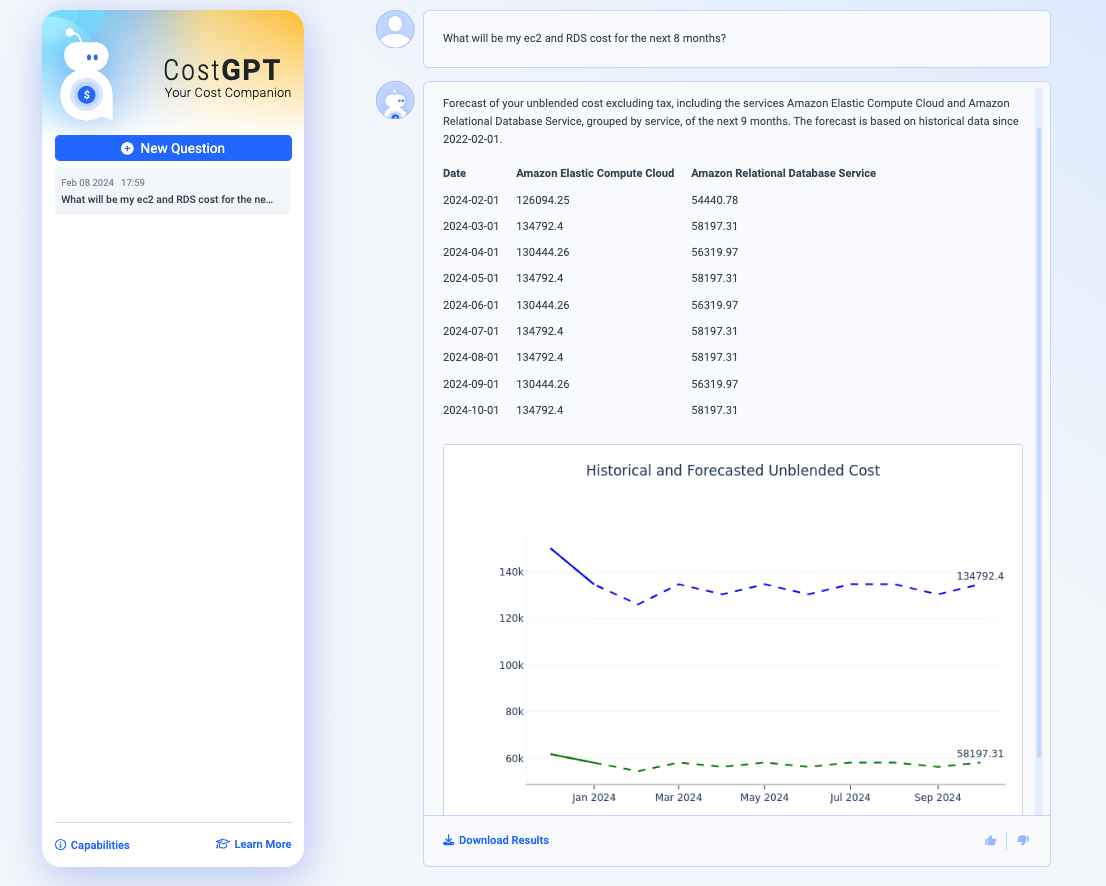Click the plus icon in New Question
This screenshot has height=886, width=1106.
coord(127,148)
